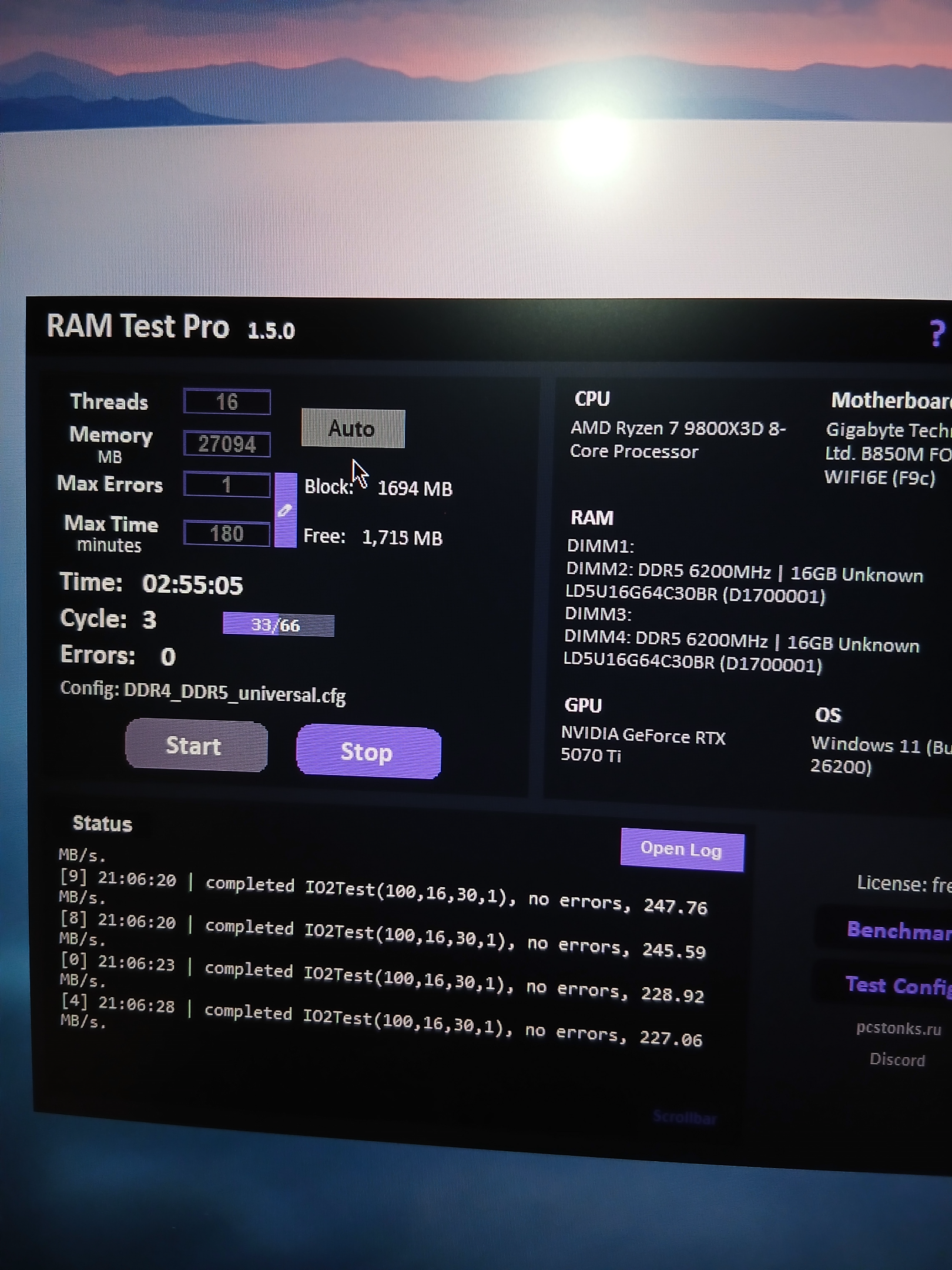Click the cycle progress bar 33/66

pos(279,624)
